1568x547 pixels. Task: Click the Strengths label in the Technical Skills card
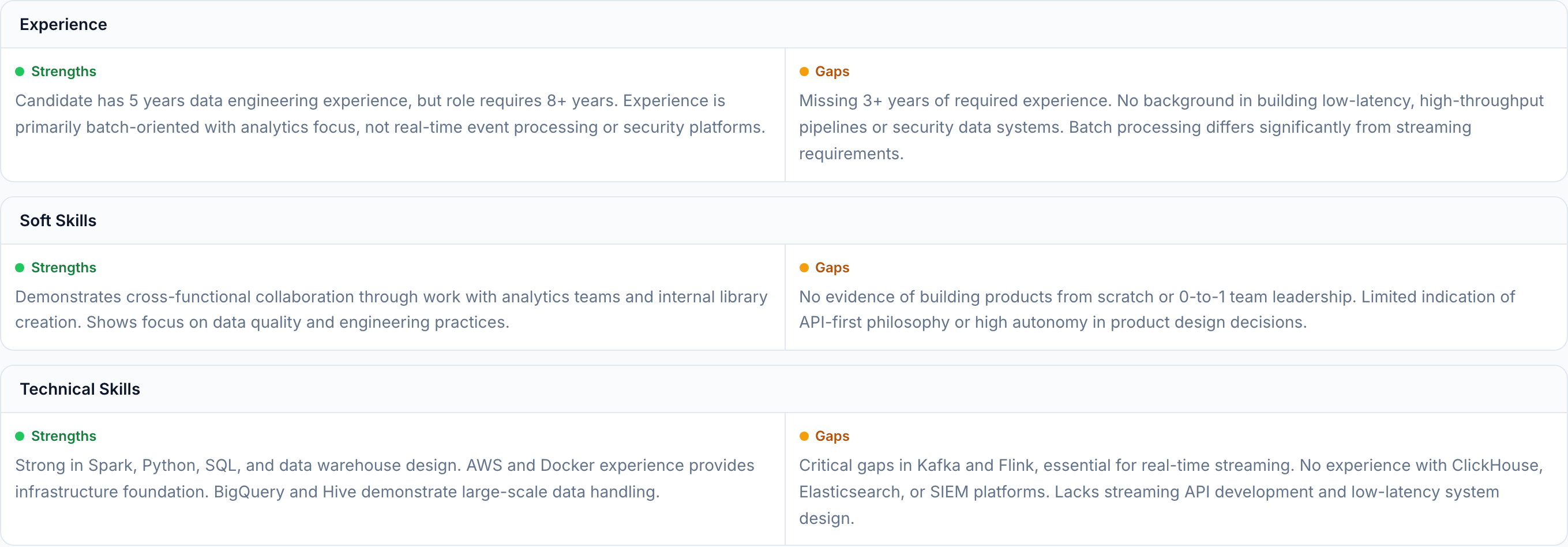coord(63,436)
